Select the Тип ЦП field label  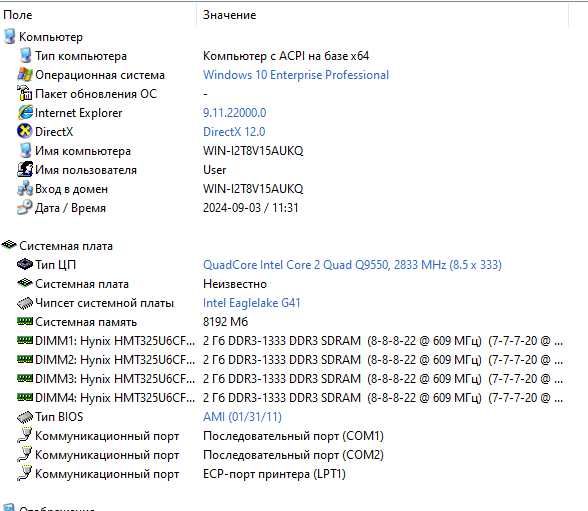(56, 265)
